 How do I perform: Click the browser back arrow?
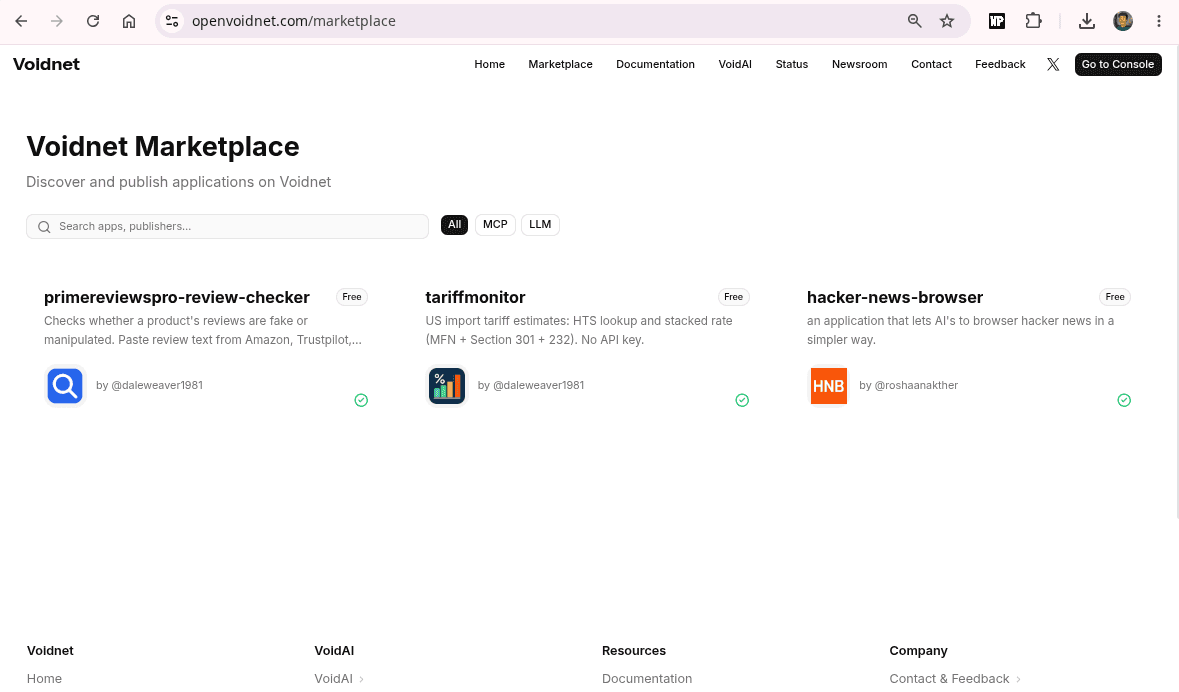click(21, 21)
